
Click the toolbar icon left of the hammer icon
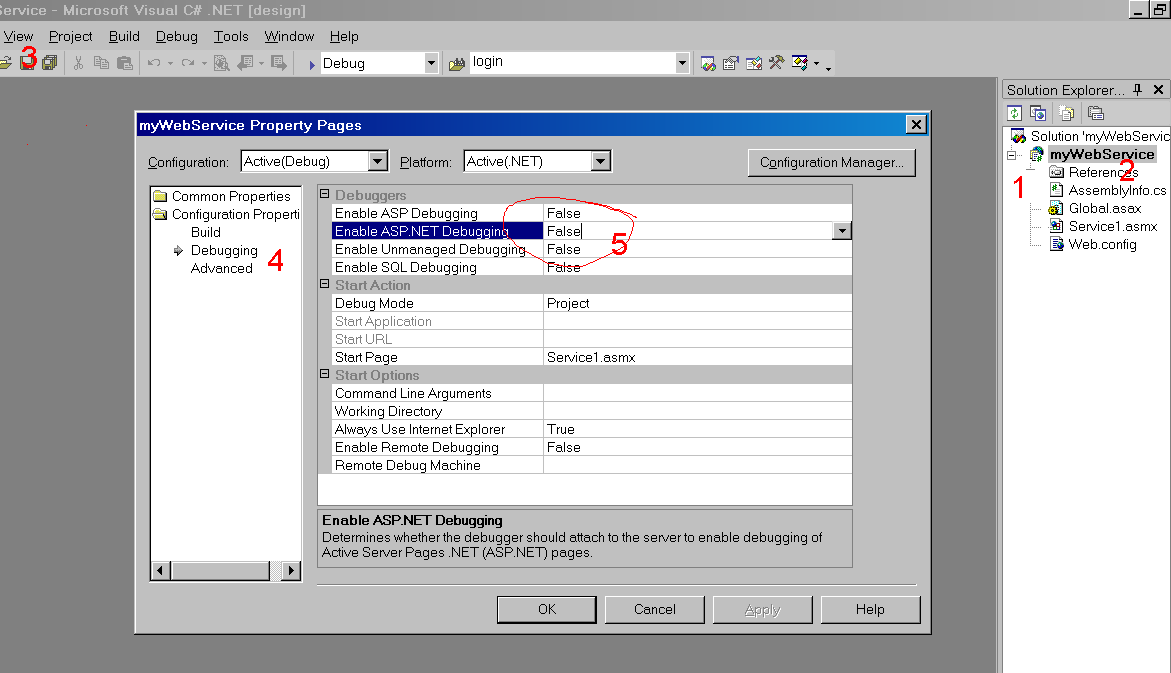click(754, 63)
